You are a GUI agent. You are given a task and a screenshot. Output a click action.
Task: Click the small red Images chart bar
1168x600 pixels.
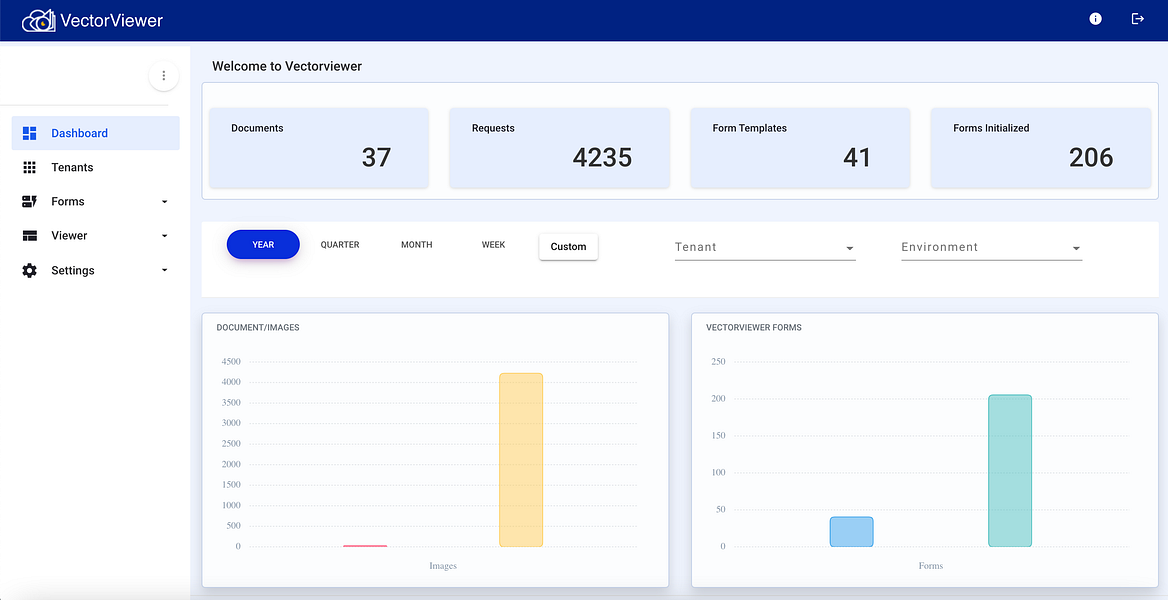pos(365,546)
